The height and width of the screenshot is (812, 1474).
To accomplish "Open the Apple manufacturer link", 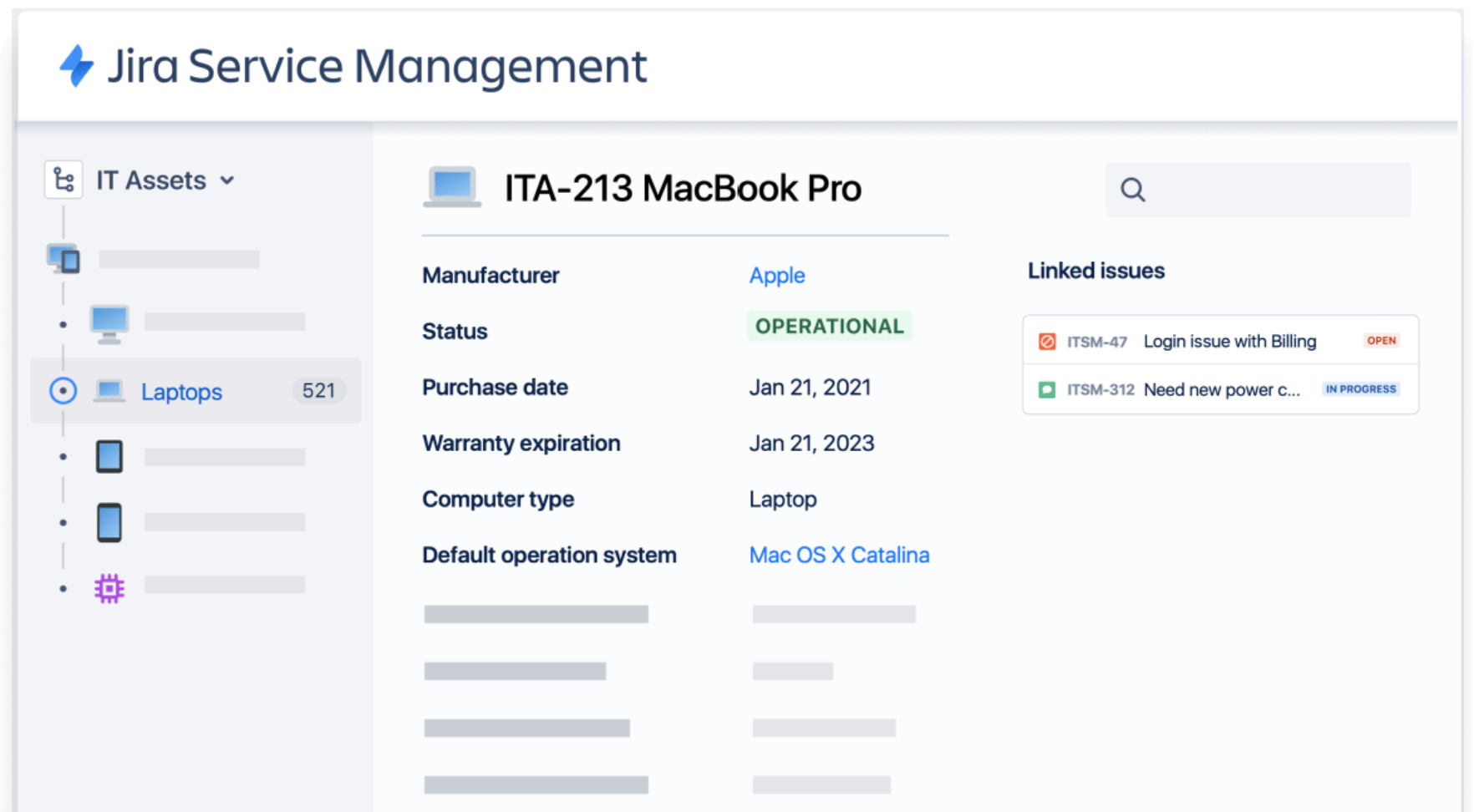I will [x=777, y=275].
